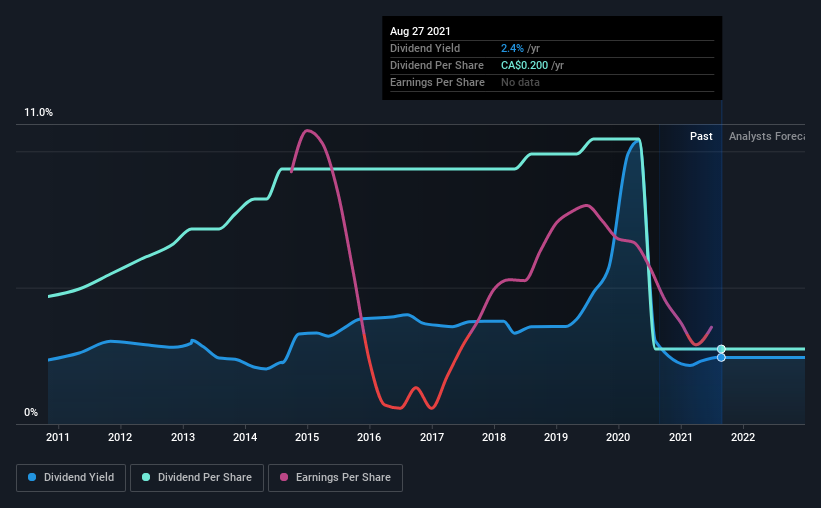The height and width of the screenshot is (508, 821).
Task: Click the Earnings Per Share peak near 2015
Action: coord(307,130)
